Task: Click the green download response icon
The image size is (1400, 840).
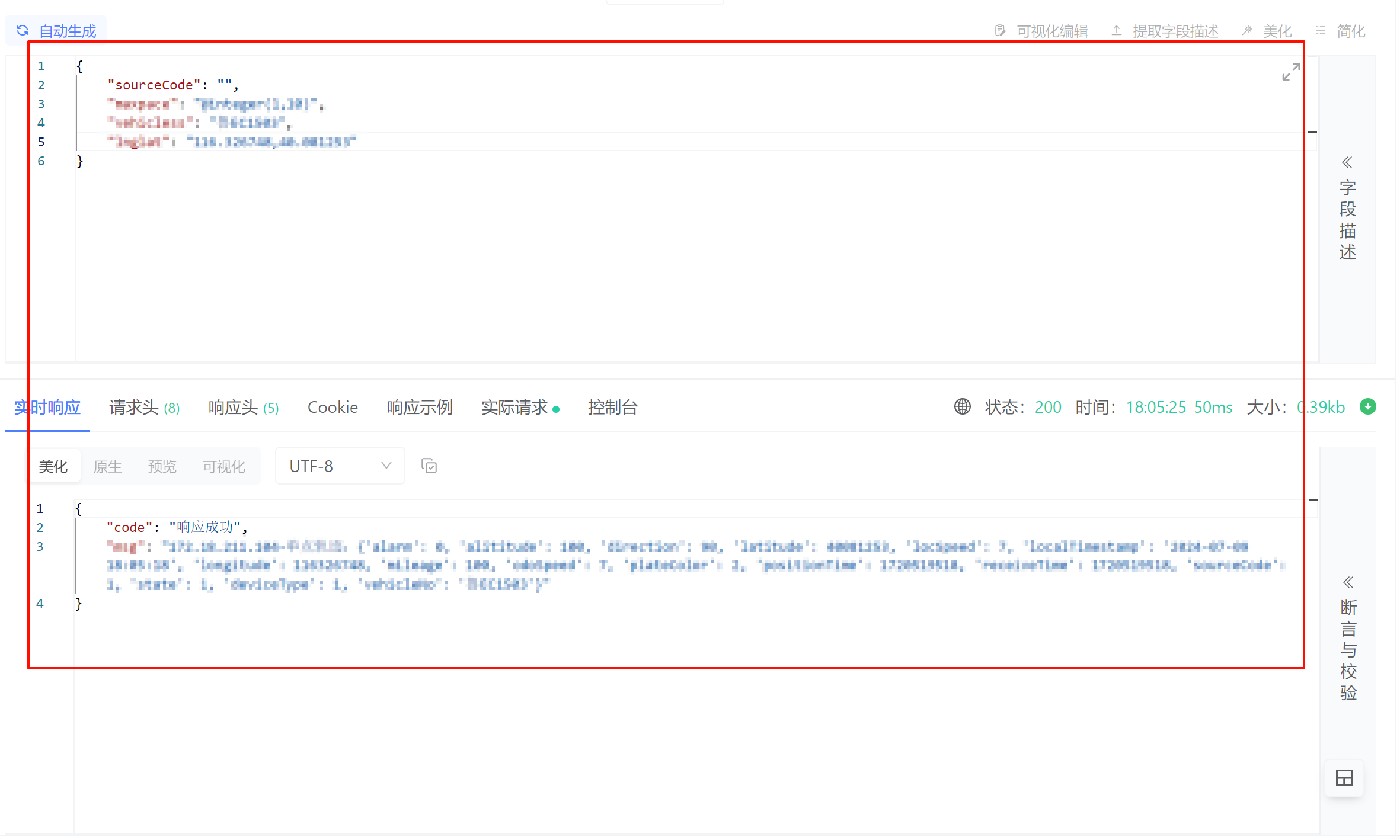Action: (x=1368, y=406)
